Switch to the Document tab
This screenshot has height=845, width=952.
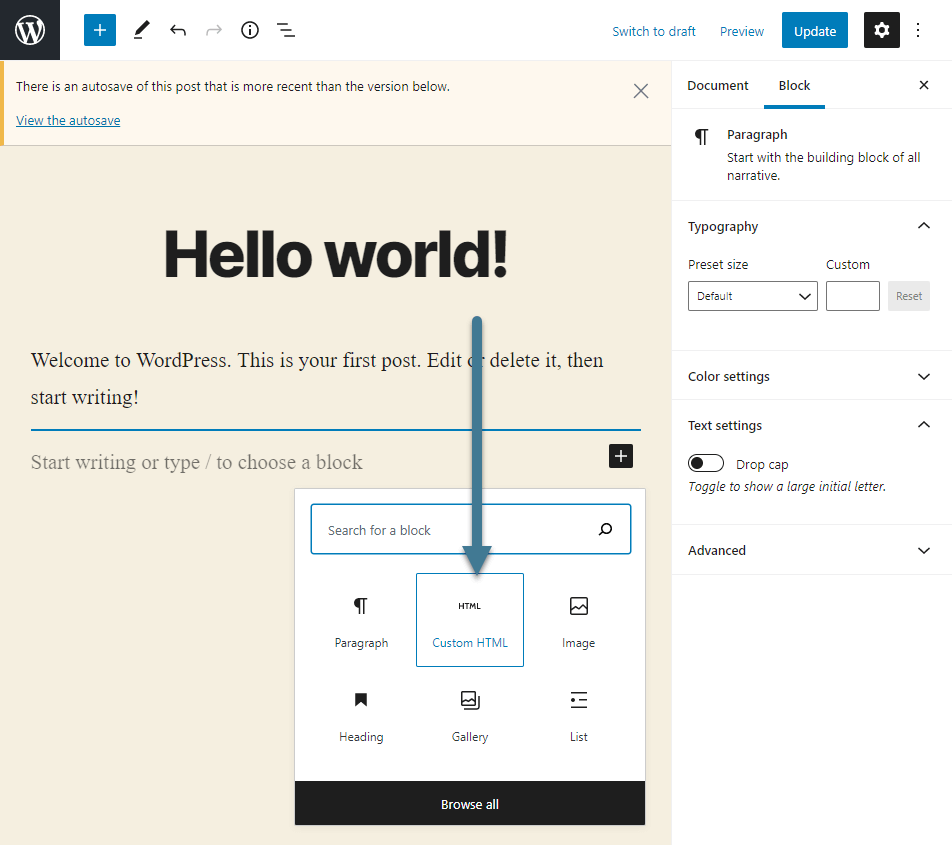(717, 85)
